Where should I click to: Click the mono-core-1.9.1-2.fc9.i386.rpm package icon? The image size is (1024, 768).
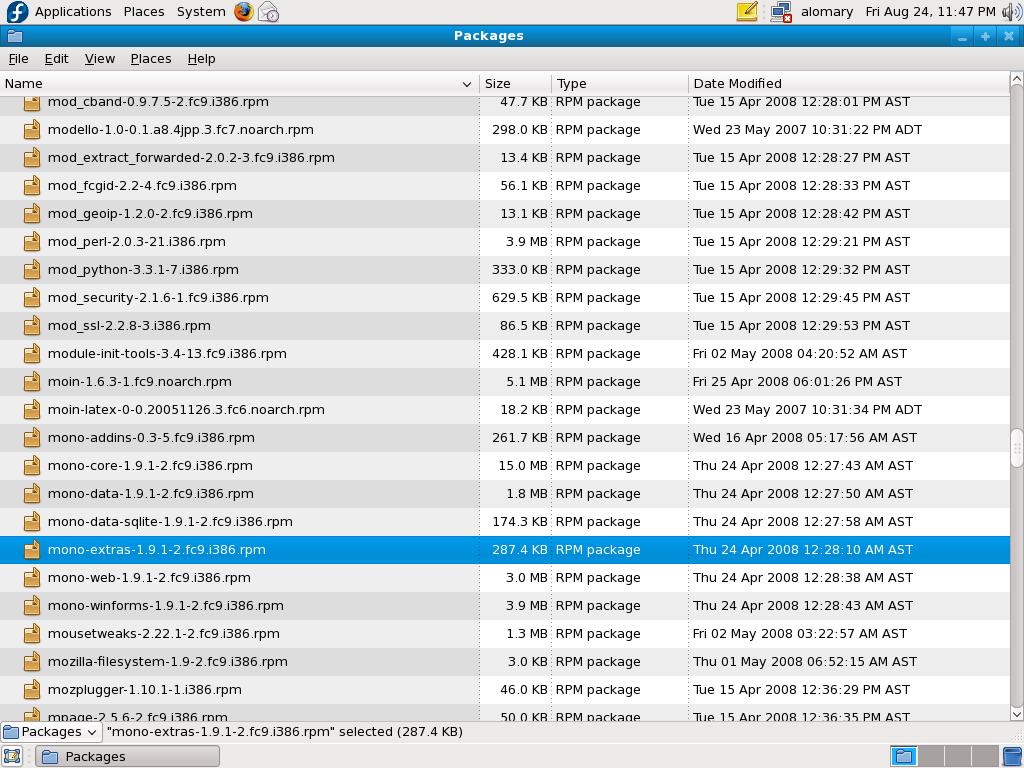(x=31, y=466)
